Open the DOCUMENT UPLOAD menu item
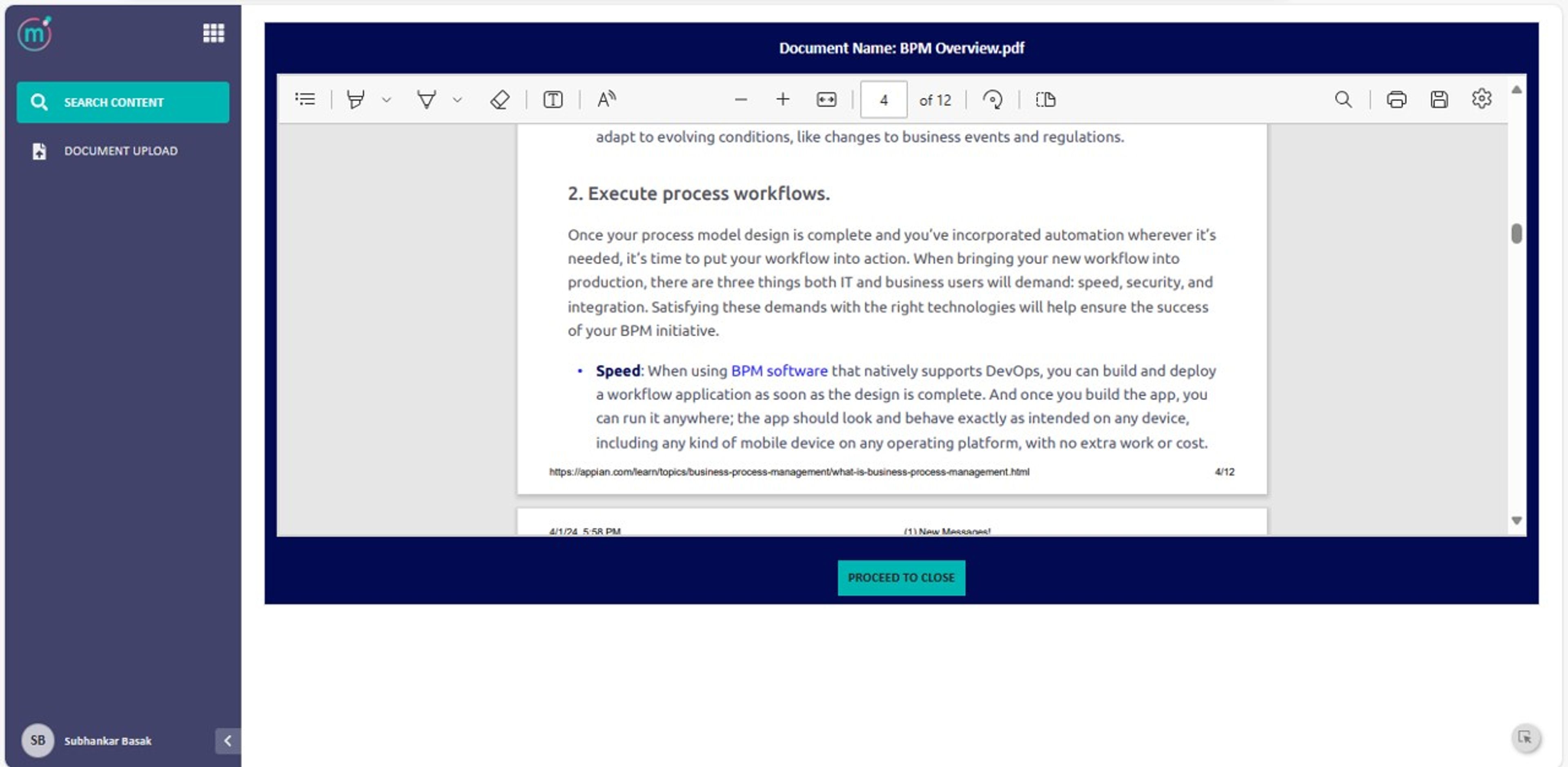The width and height of the screenshot is (1568, 767). (123, 151)
